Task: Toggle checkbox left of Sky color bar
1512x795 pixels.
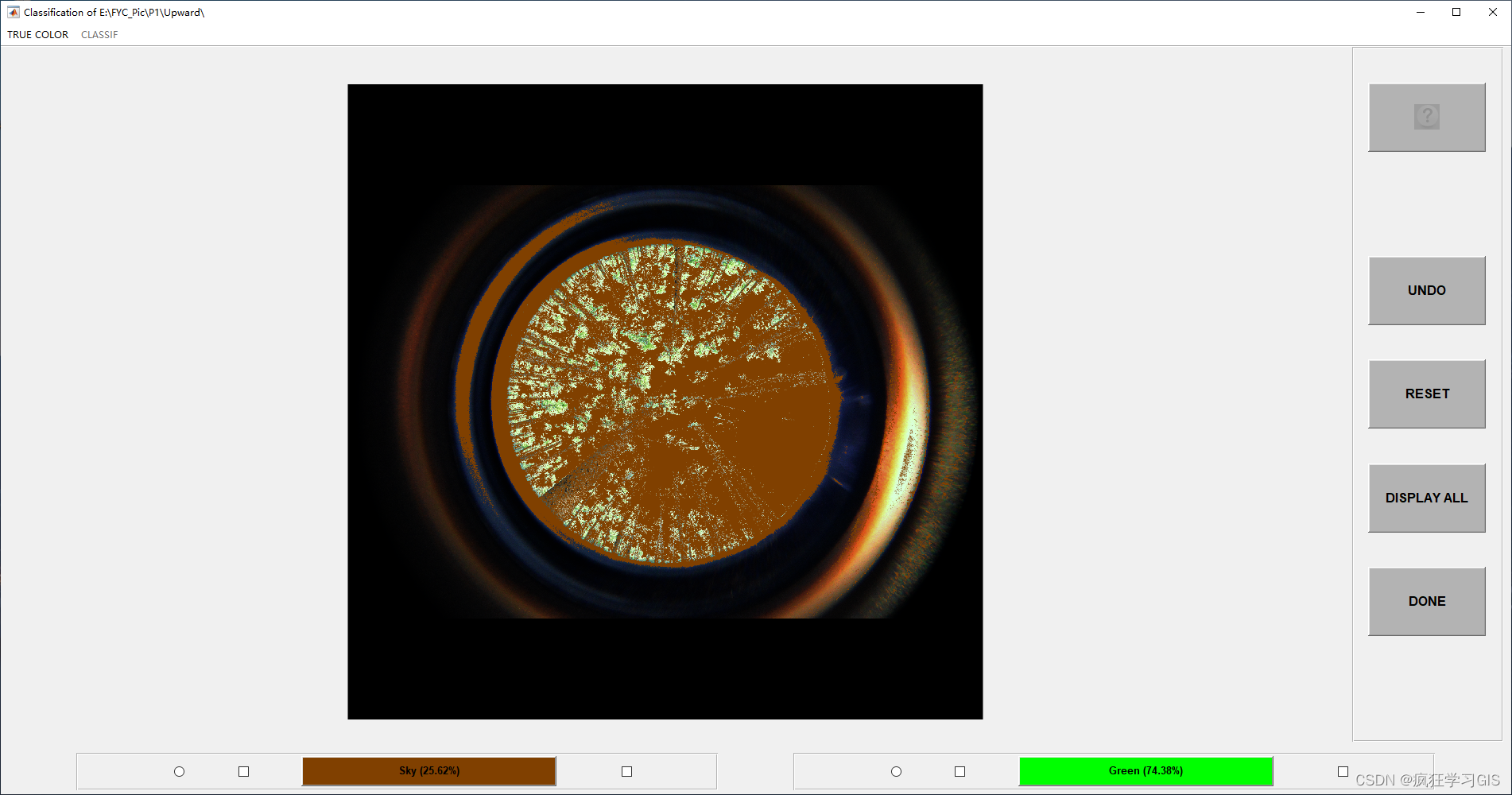Action: coord(243,771)
